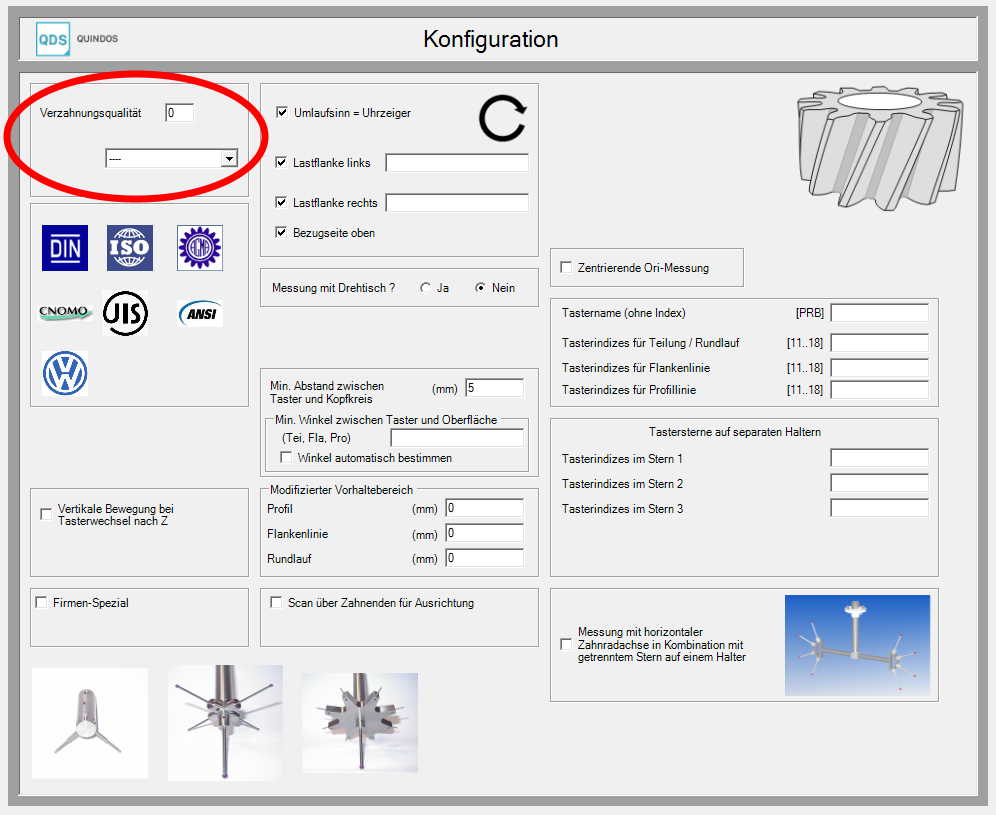The image size is (996, 815).
Task: Check Scan über Zahnenden für Ausrichtung
Action: coord(276,602)
